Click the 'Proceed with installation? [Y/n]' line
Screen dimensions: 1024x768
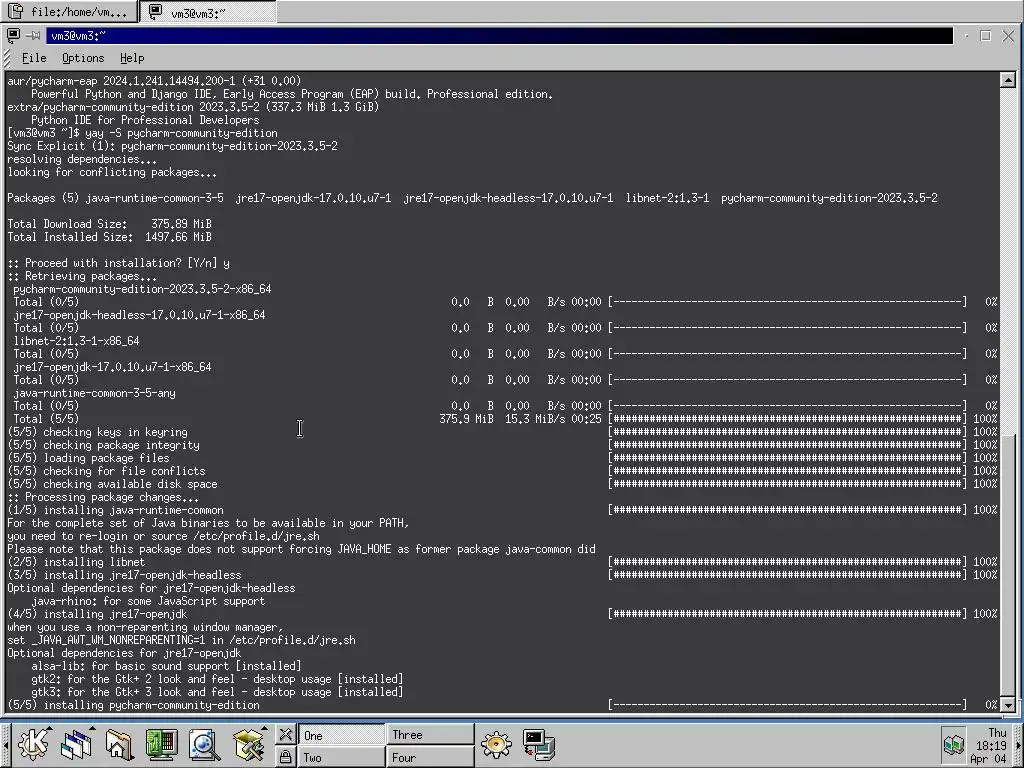click(x=118, y=263)
